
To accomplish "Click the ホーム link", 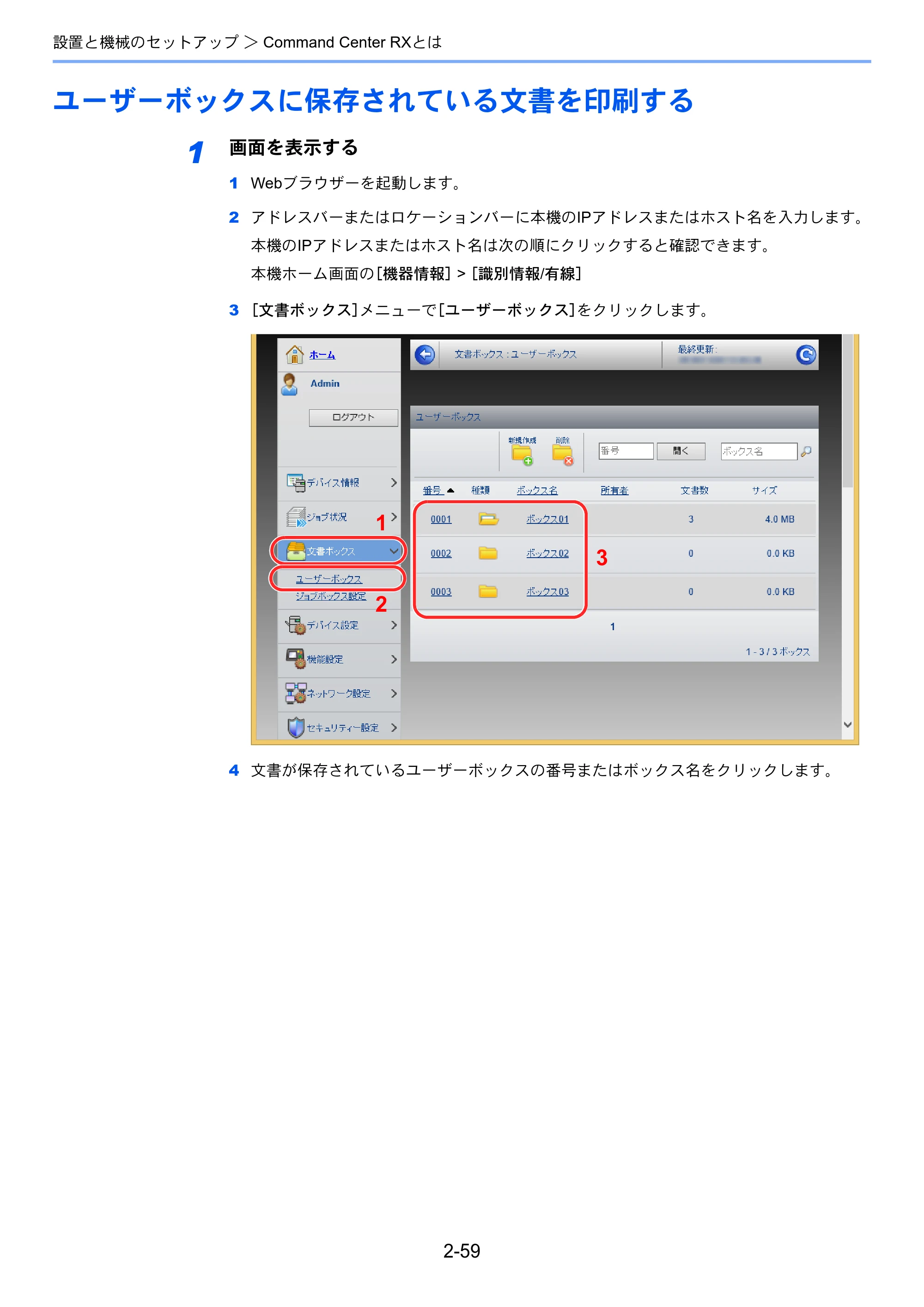I will [x=322, y=355].
